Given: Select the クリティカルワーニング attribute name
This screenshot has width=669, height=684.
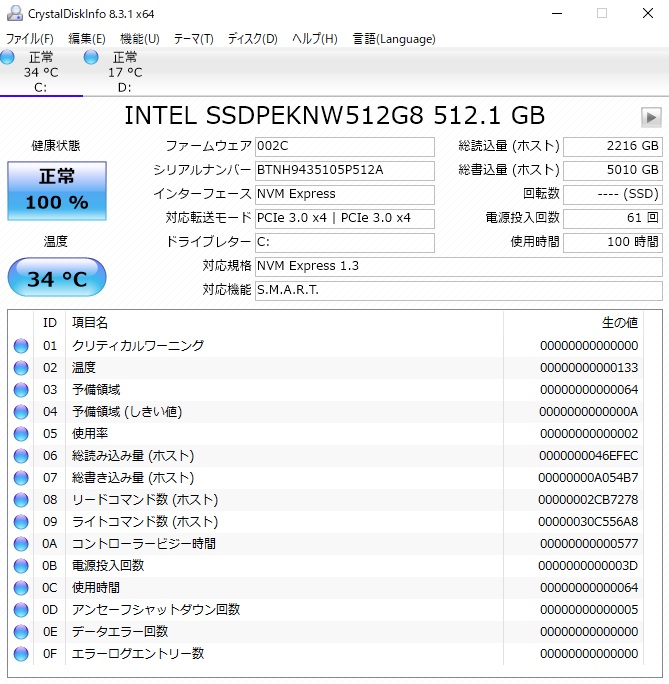Looking at the screenshot, I should tap(138, 346).
